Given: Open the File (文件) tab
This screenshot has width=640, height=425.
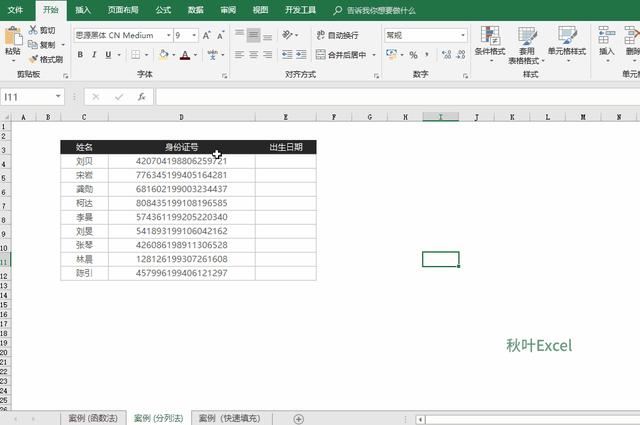Looking at the screenshot, I should [15, 10].
